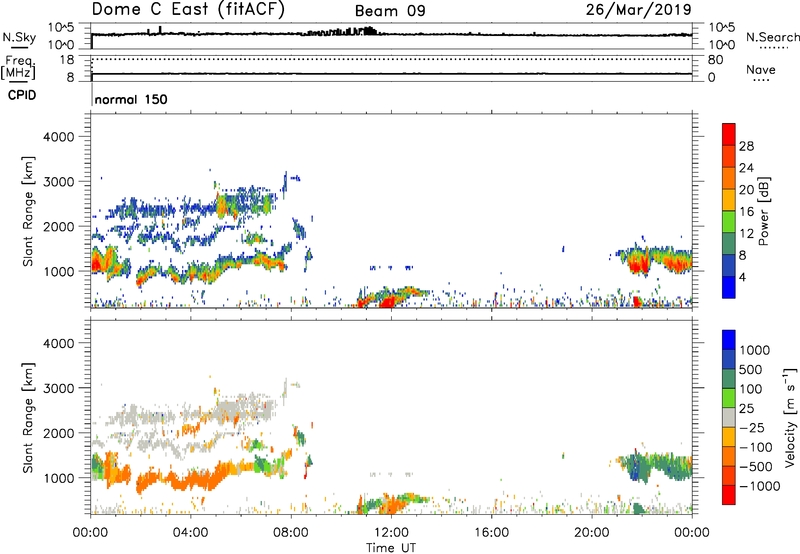Click the 'Time UT' axis title

[391, 548]
